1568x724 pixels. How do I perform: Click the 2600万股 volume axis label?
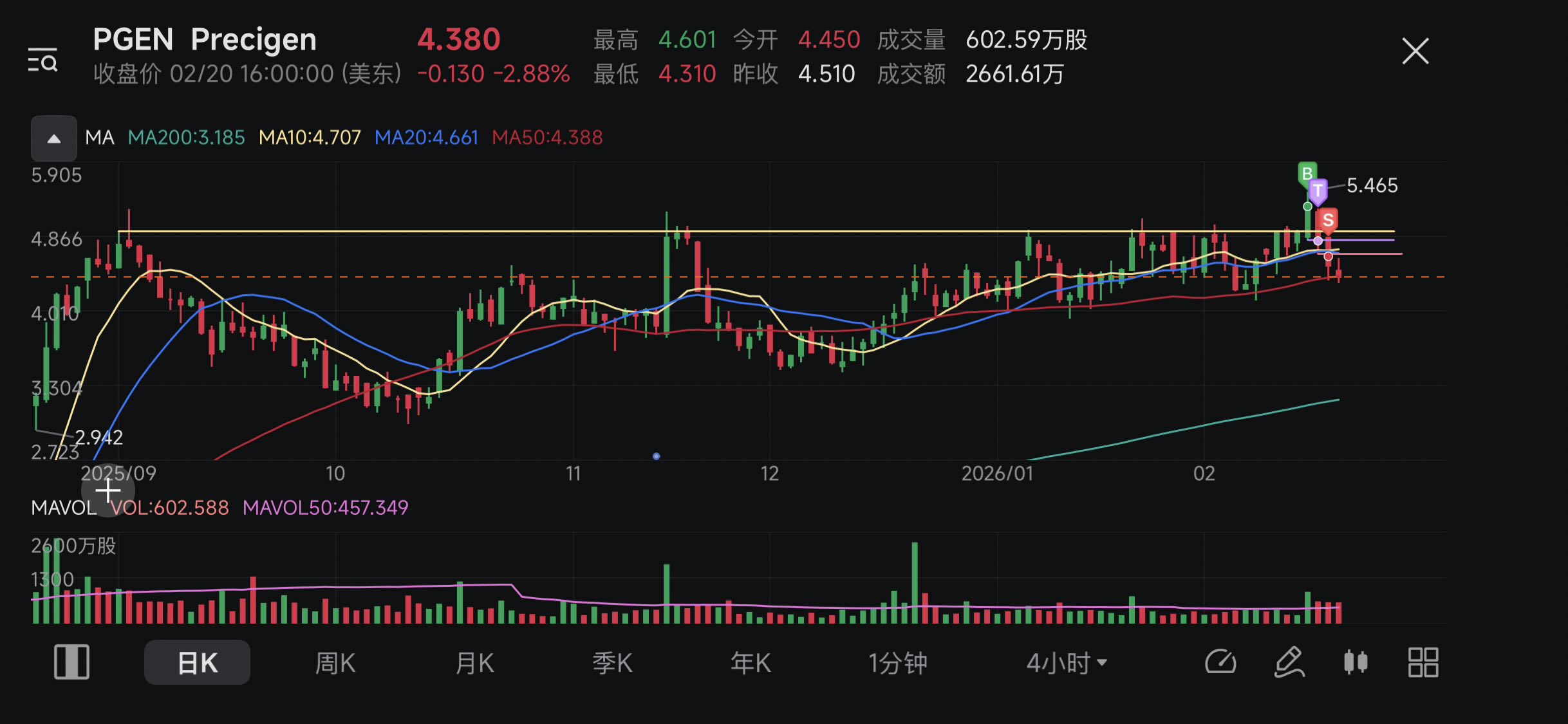(73, 546)
